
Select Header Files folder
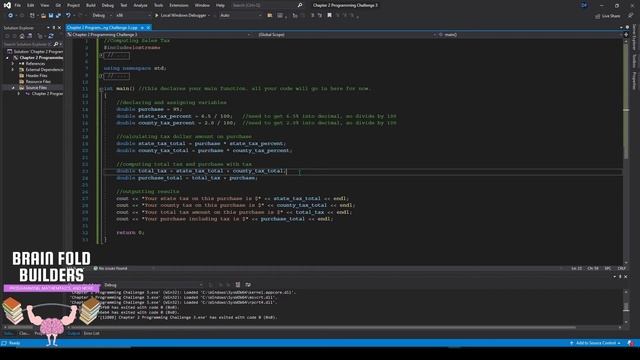click(x=36, y=76)
